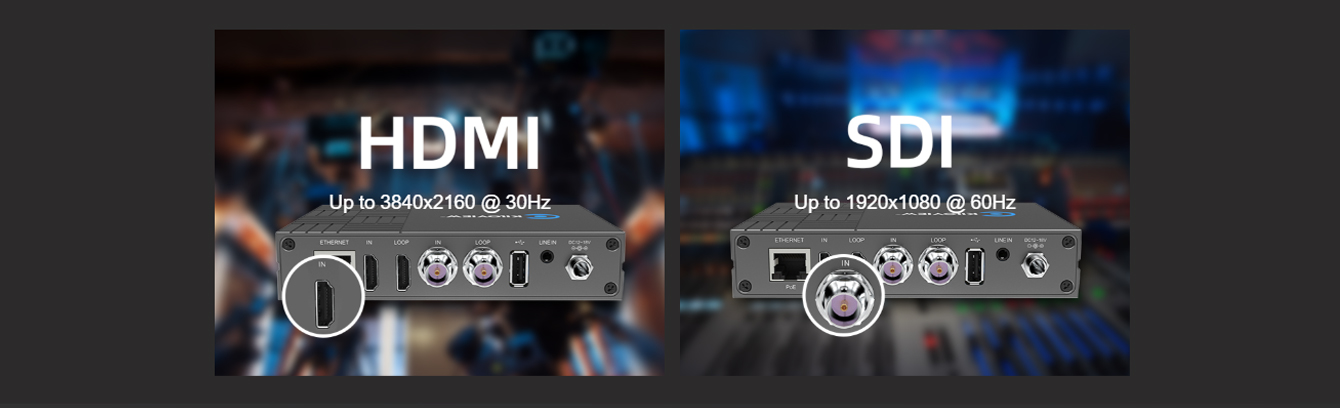Click the large HDMI heading
1340x408 pixels.
point(448,144)
